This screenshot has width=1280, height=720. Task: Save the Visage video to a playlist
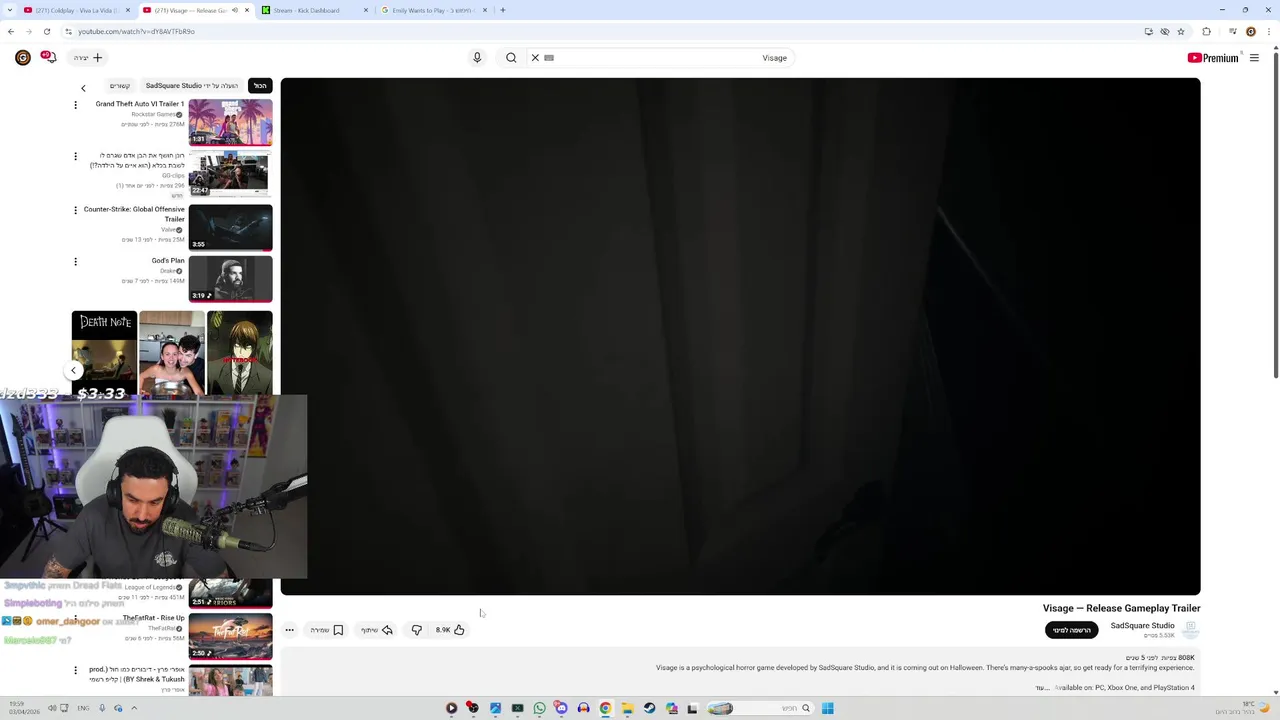(x=327, y=630)
